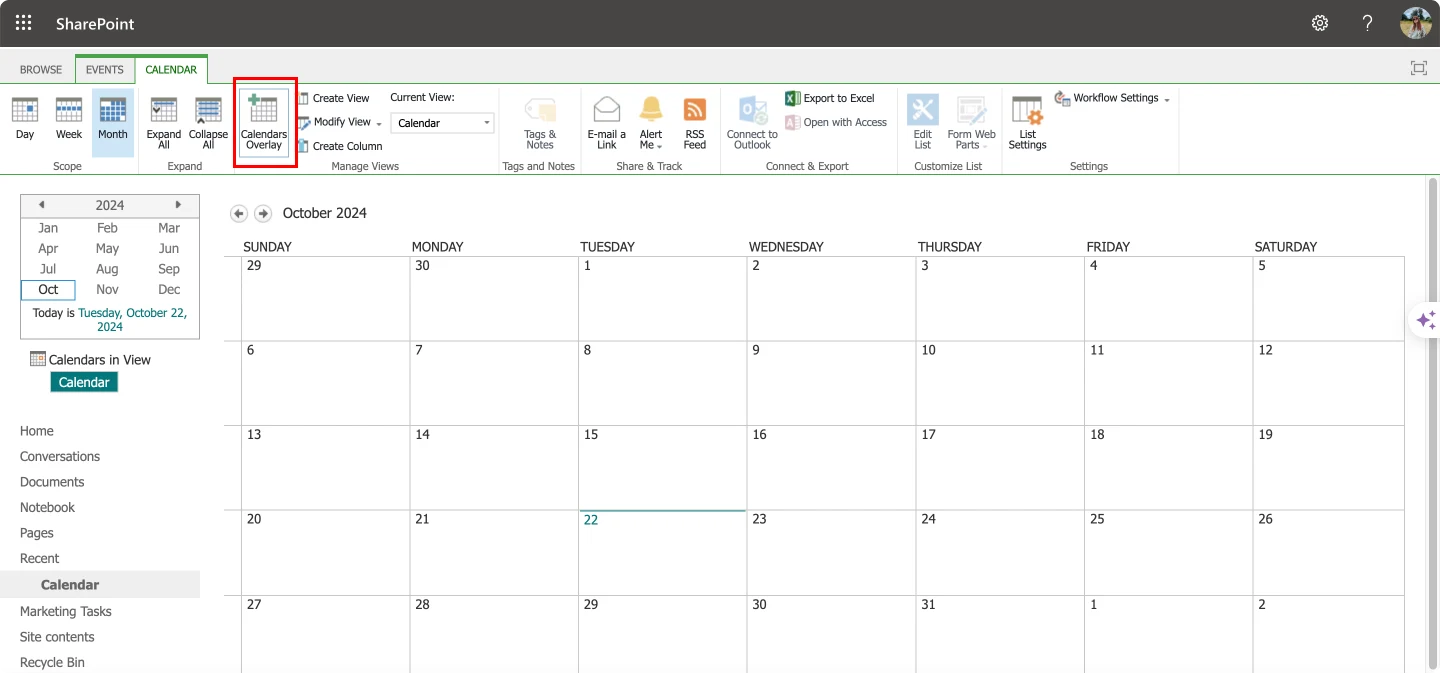Open RSS Feed
The height and width of the screenshot is (673, 1440).
(695, 124)
